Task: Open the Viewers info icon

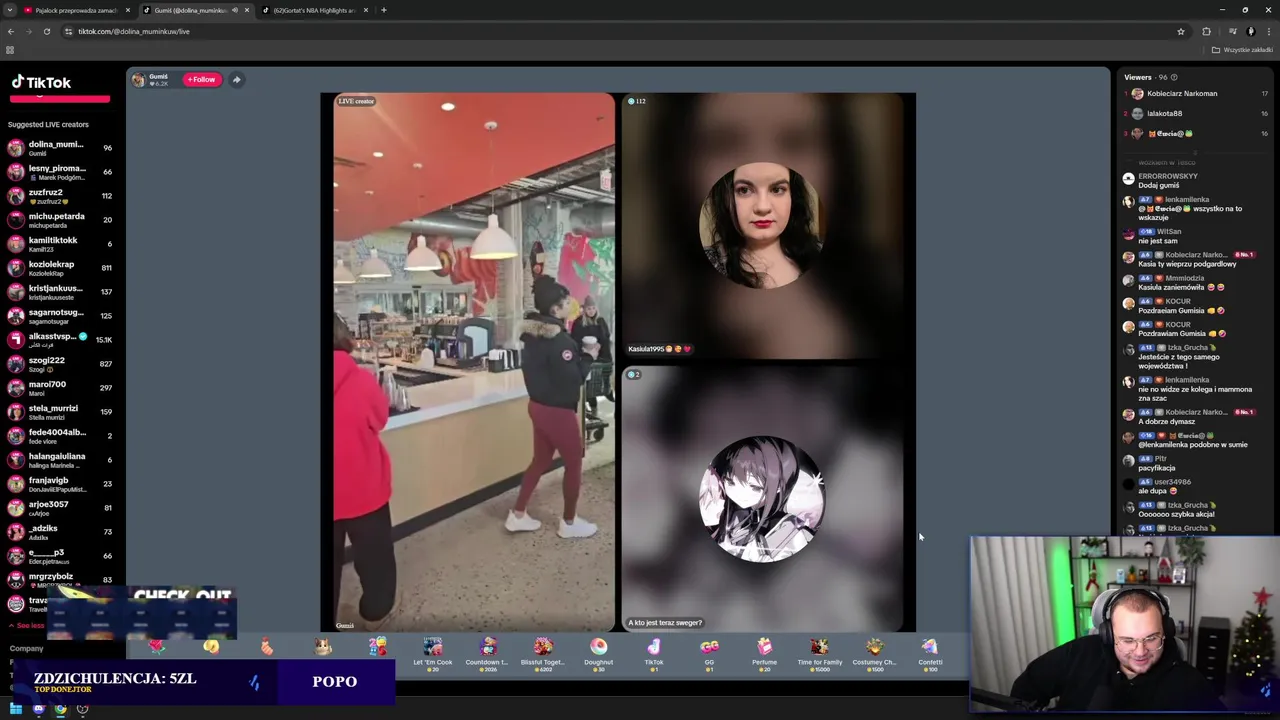Action: pos(1174,77)
